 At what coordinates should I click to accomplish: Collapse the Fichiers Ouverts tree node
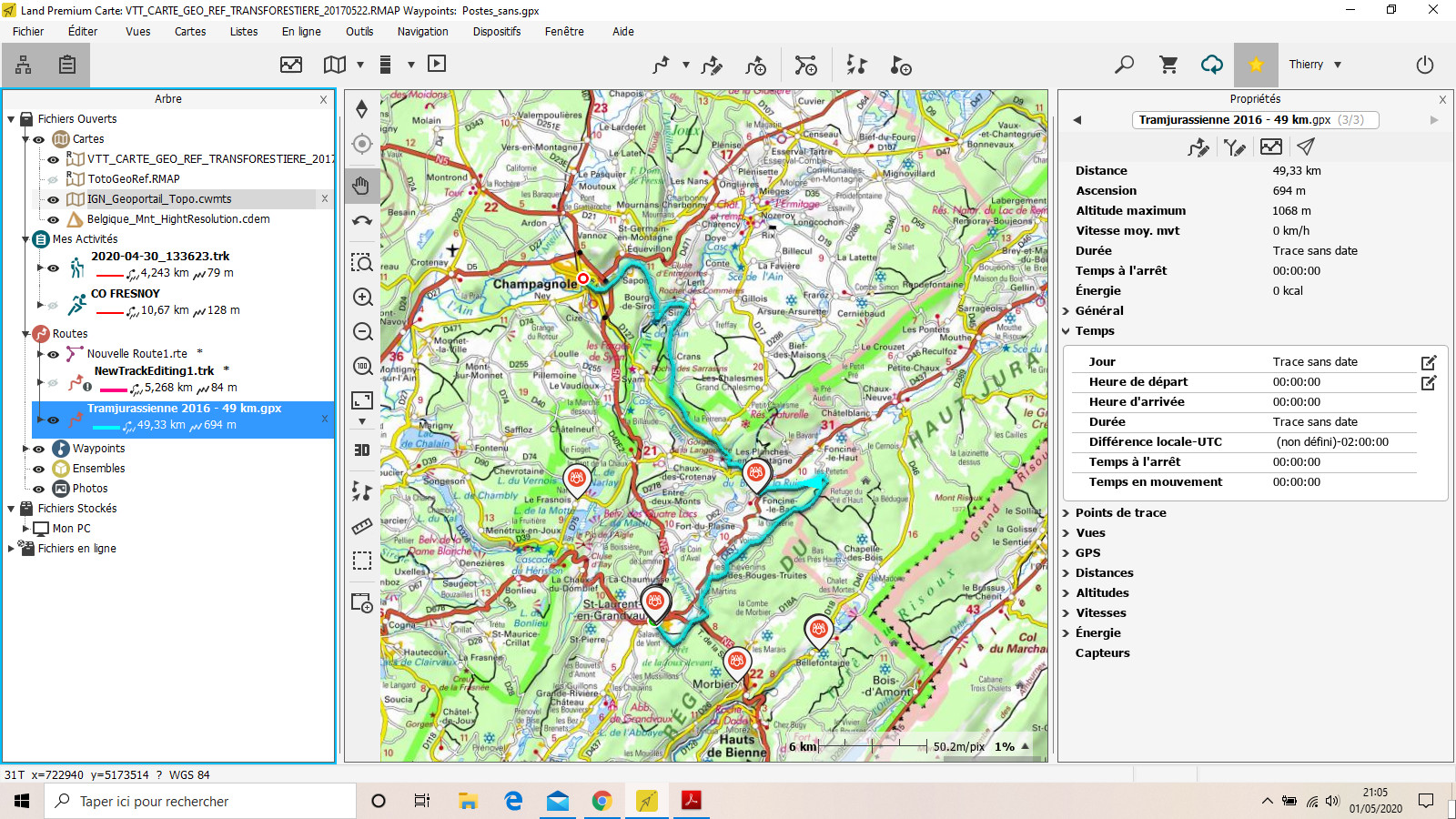point(11,119)
